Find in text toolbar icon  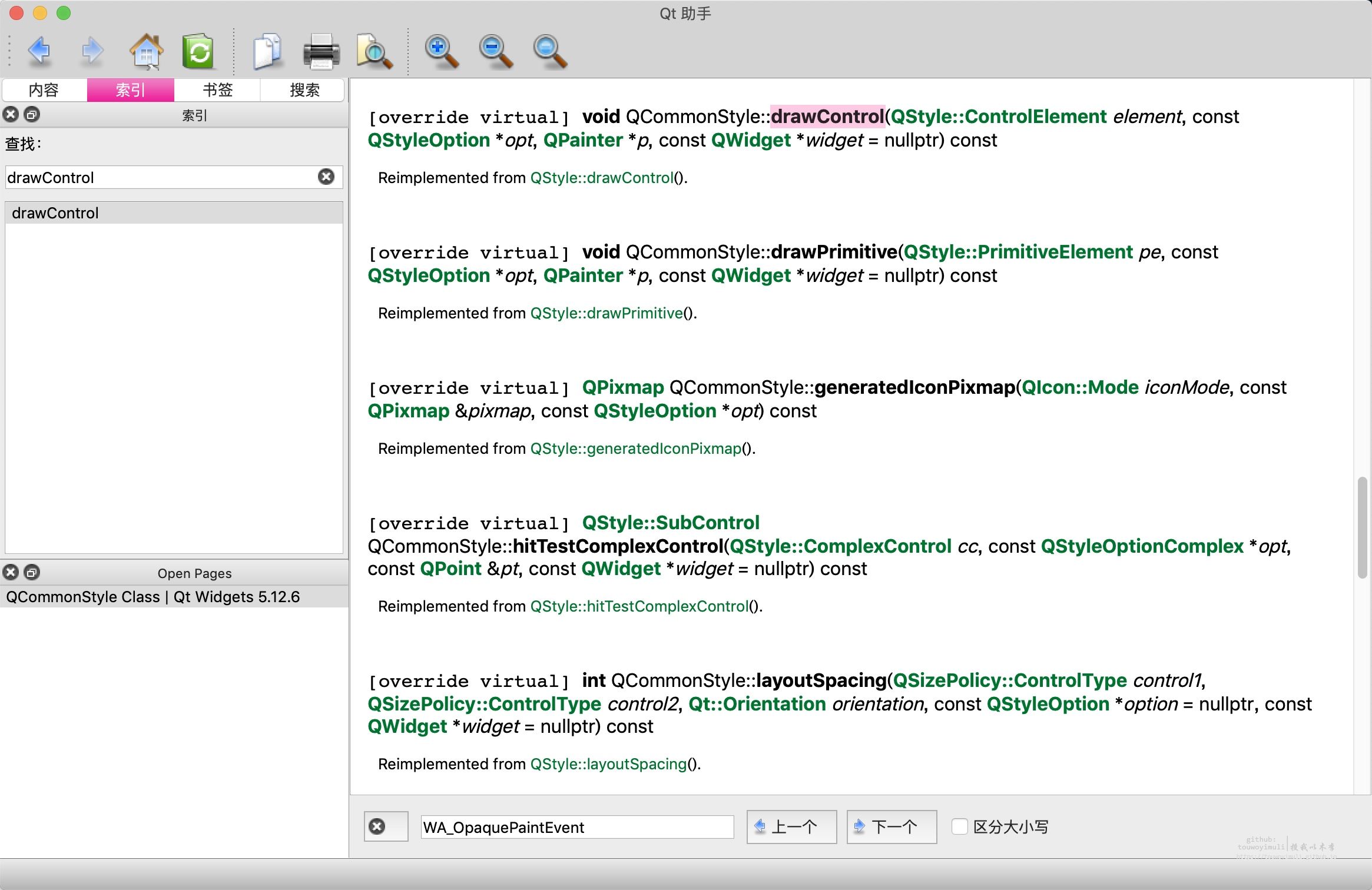pyautogui.click(x=375, y=51)
